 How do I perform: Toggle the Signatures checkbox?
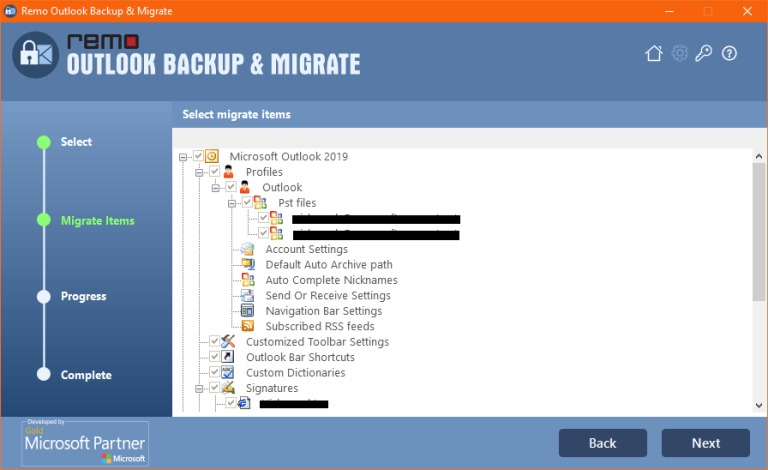pos(215,387)
